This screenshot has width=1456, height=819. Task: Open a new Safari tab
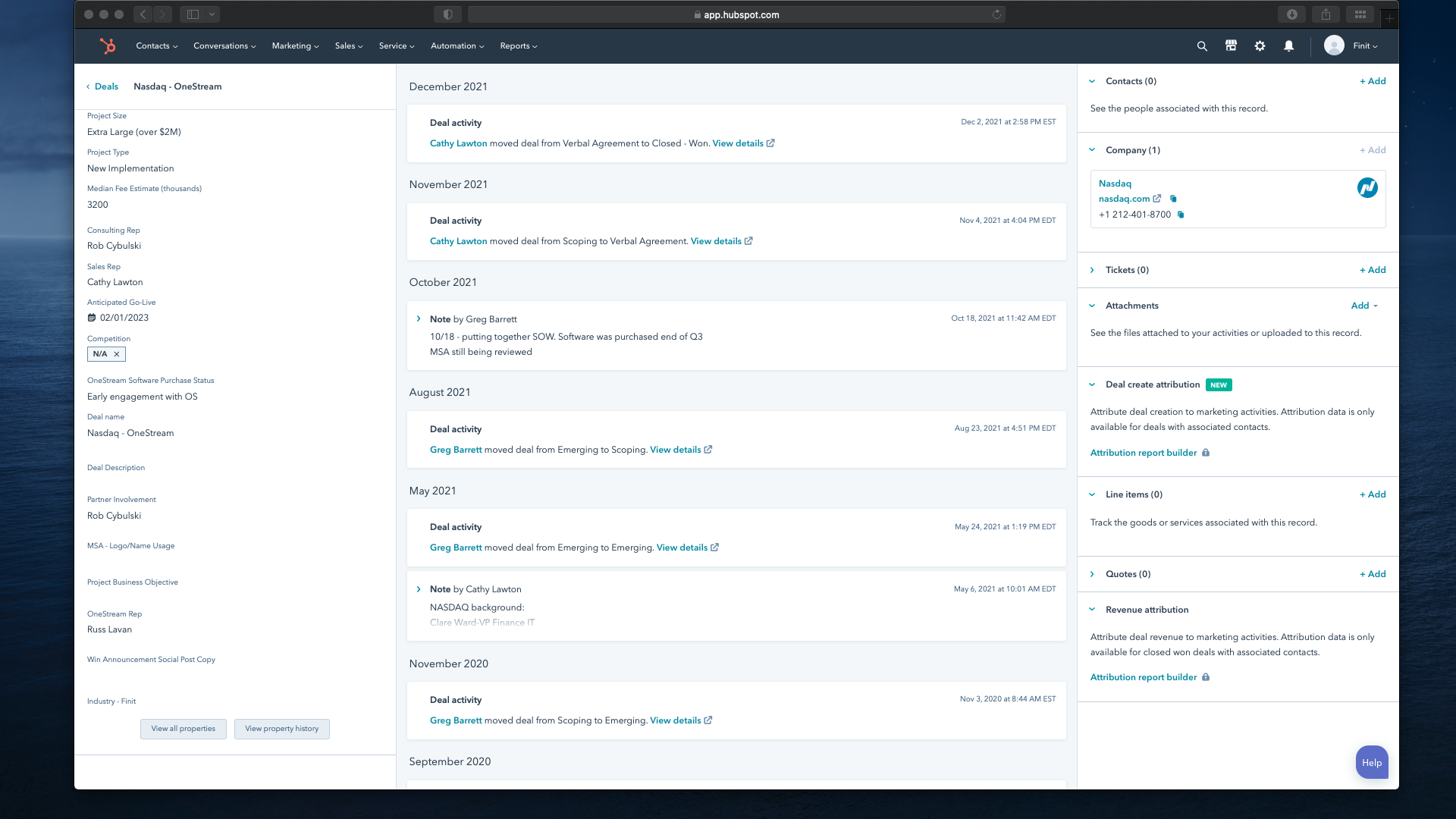tap(1389, 17)
